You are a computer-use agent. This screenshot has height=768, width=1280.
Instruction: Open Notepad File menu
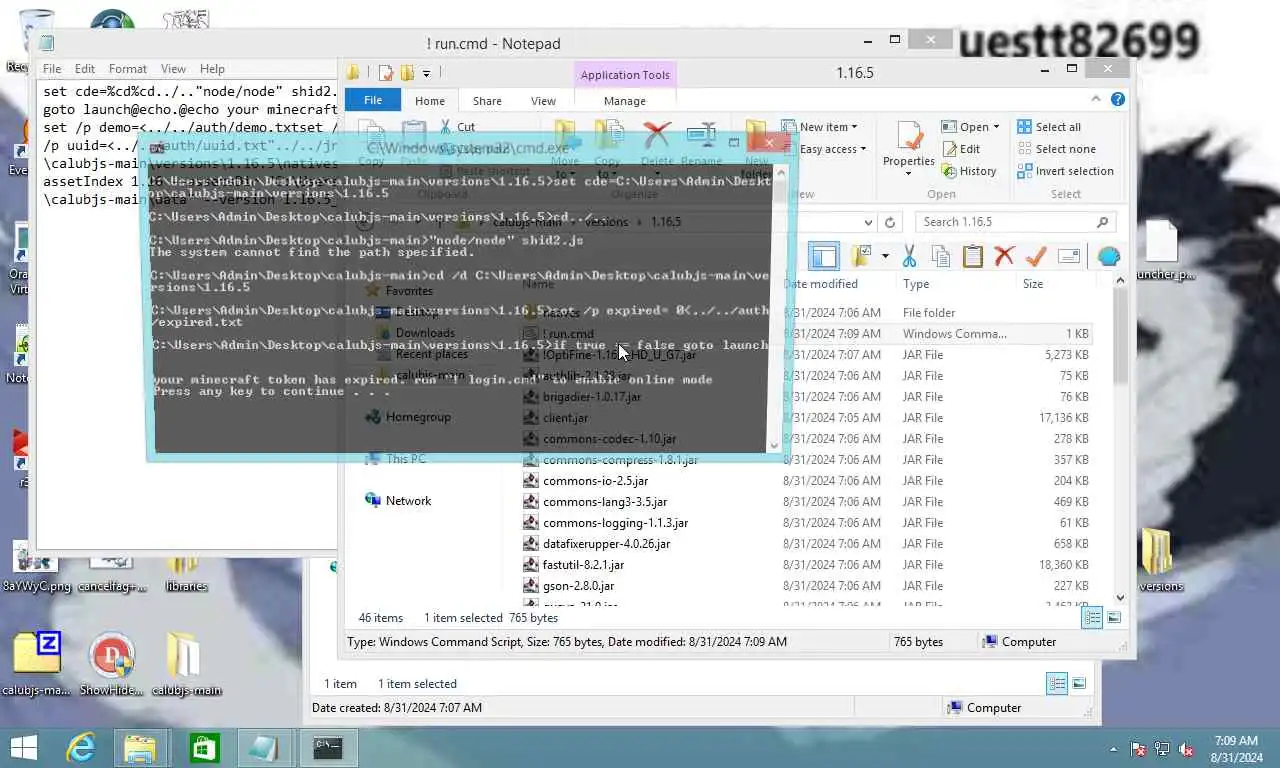click(52, 69)
